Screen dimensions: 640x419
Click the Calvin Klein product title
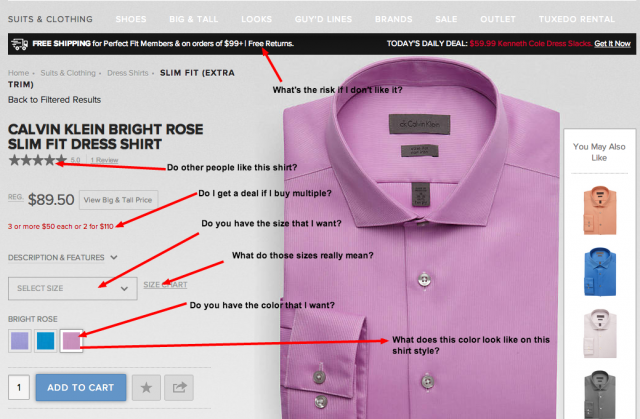pyautogui.click(x=105, y=137)
